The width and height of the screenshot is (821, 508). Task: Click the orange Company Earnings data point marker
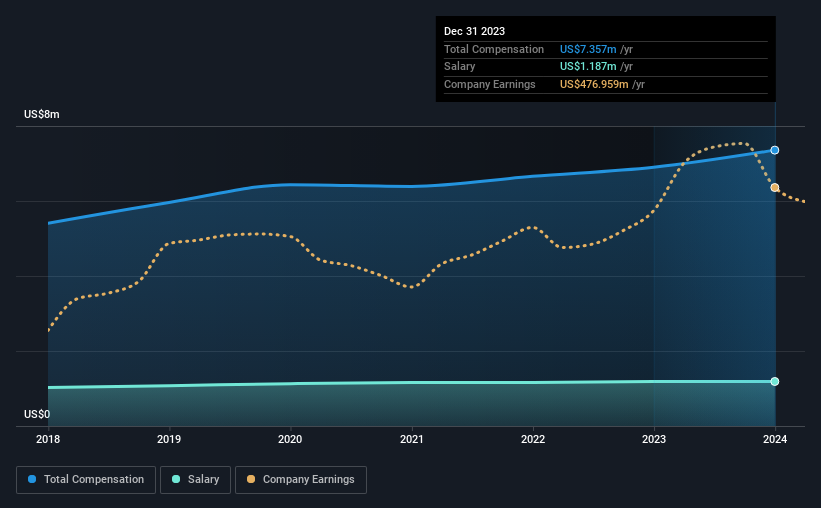click(x=774, y=187)
